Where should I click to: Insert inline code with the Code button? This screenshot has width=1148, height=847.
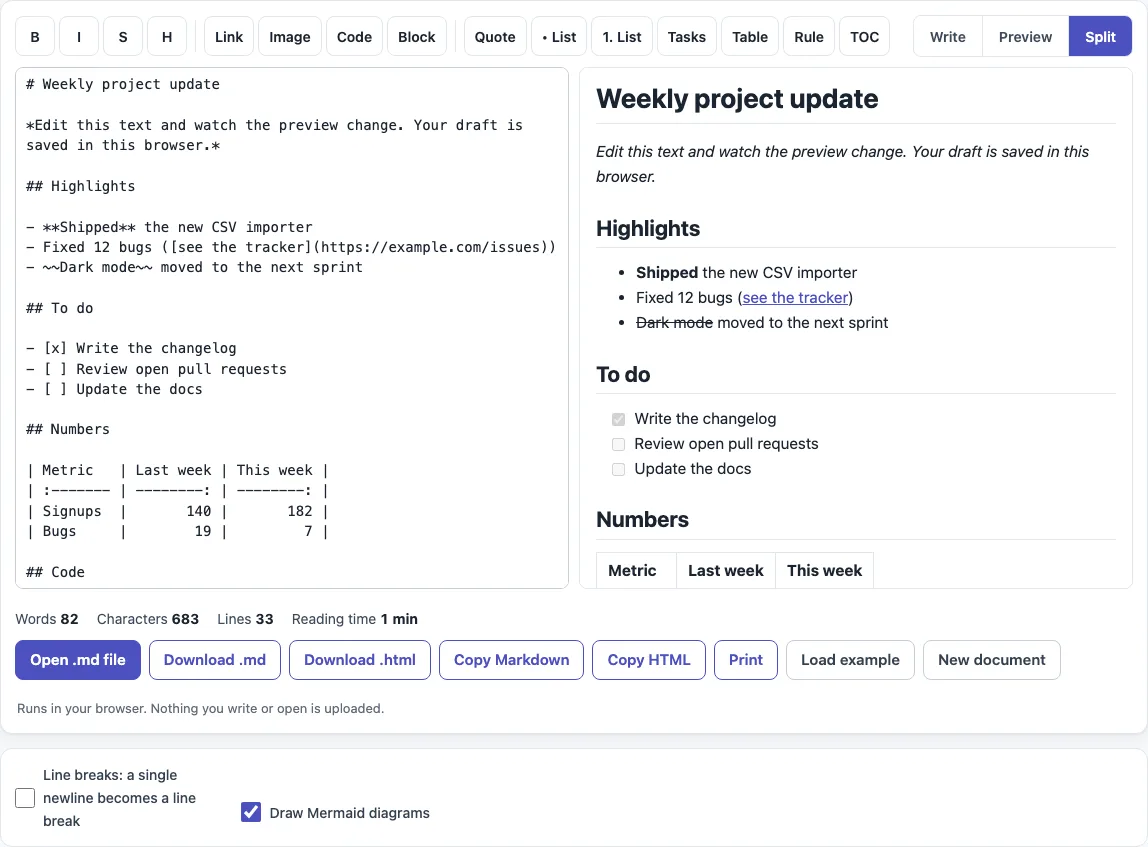pyautogui.click(x=354, y=37)
